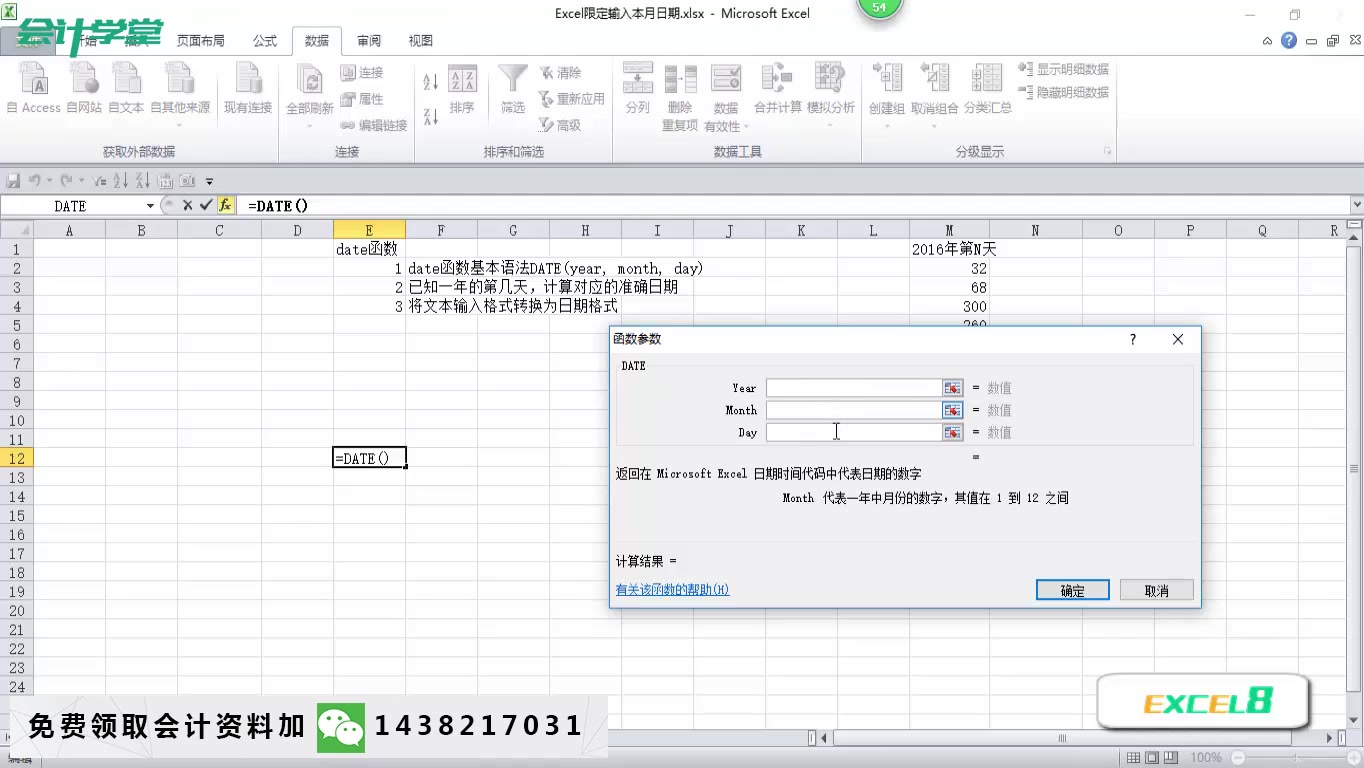The height and width of the screenshot is (768, 1364).
Task: Click the Insert Function fx button
Action: point(225,205)
